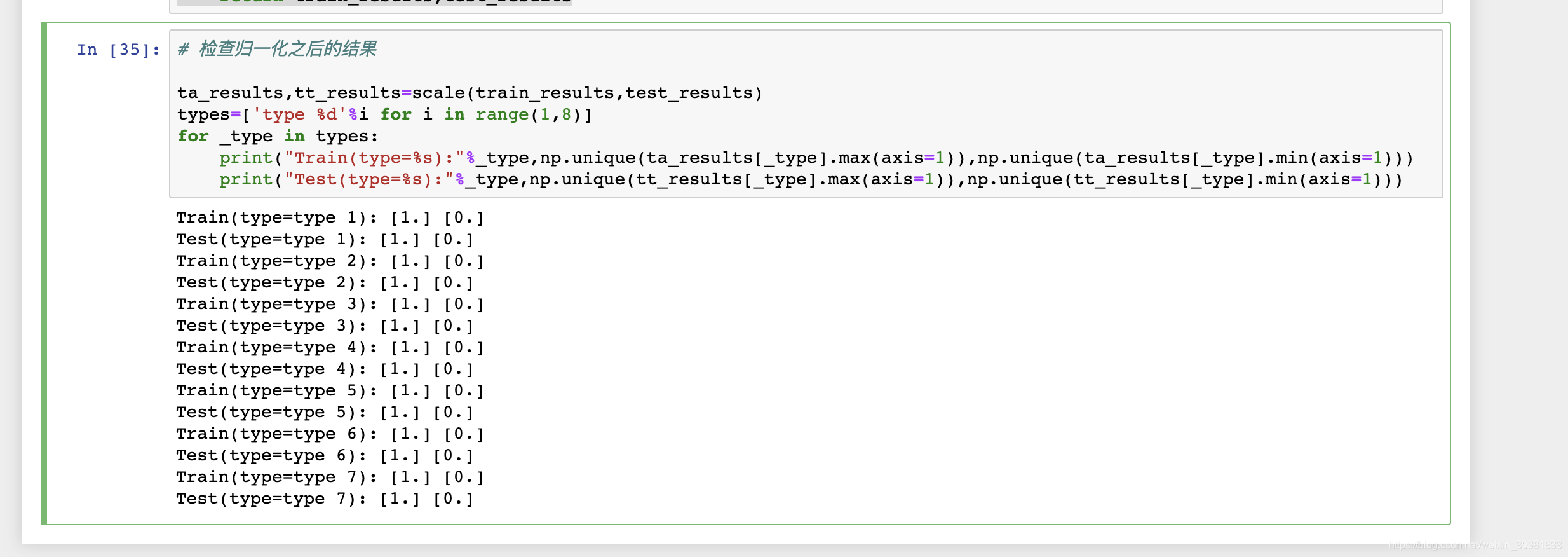
Task: Click output line Train(type=type 1)
Action: point(330,218)
